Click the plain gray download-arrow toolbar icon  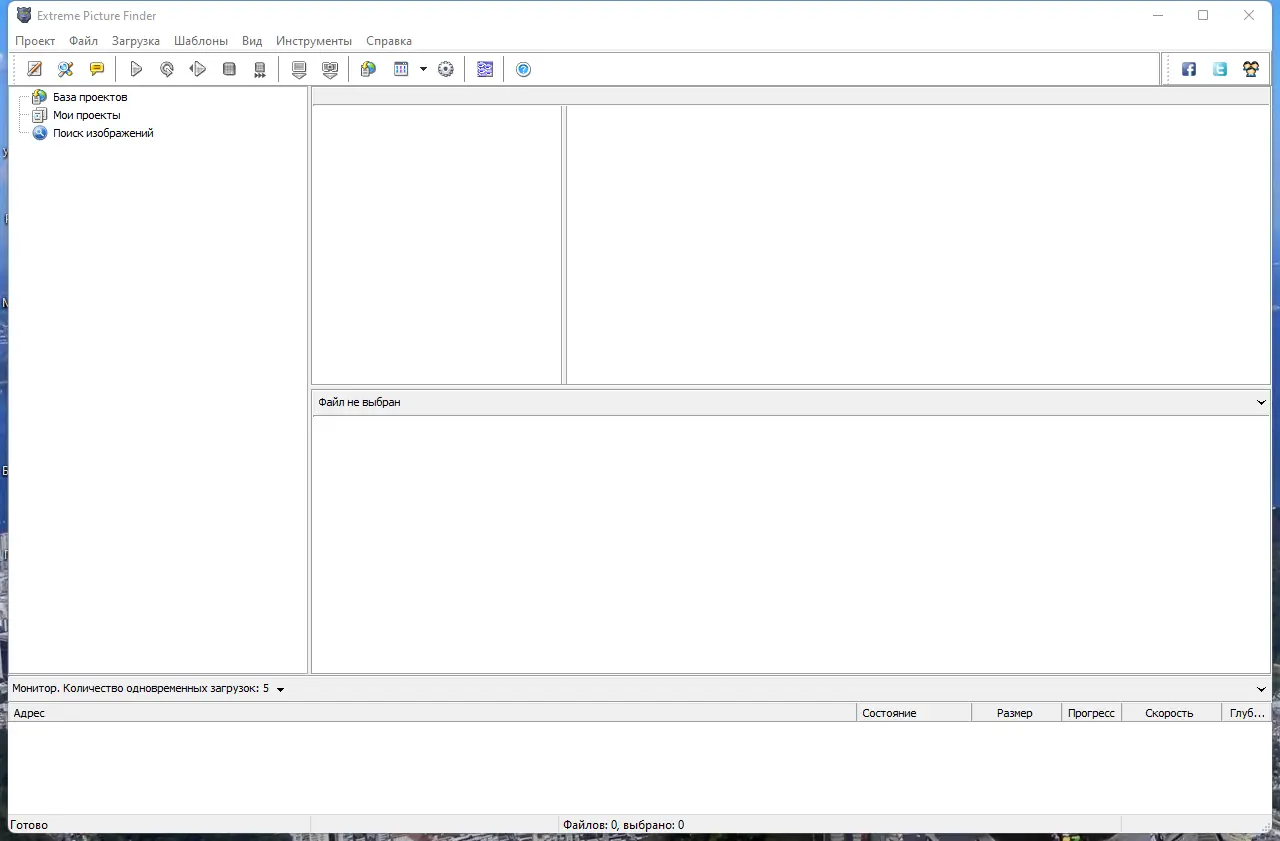pos(299,69)
